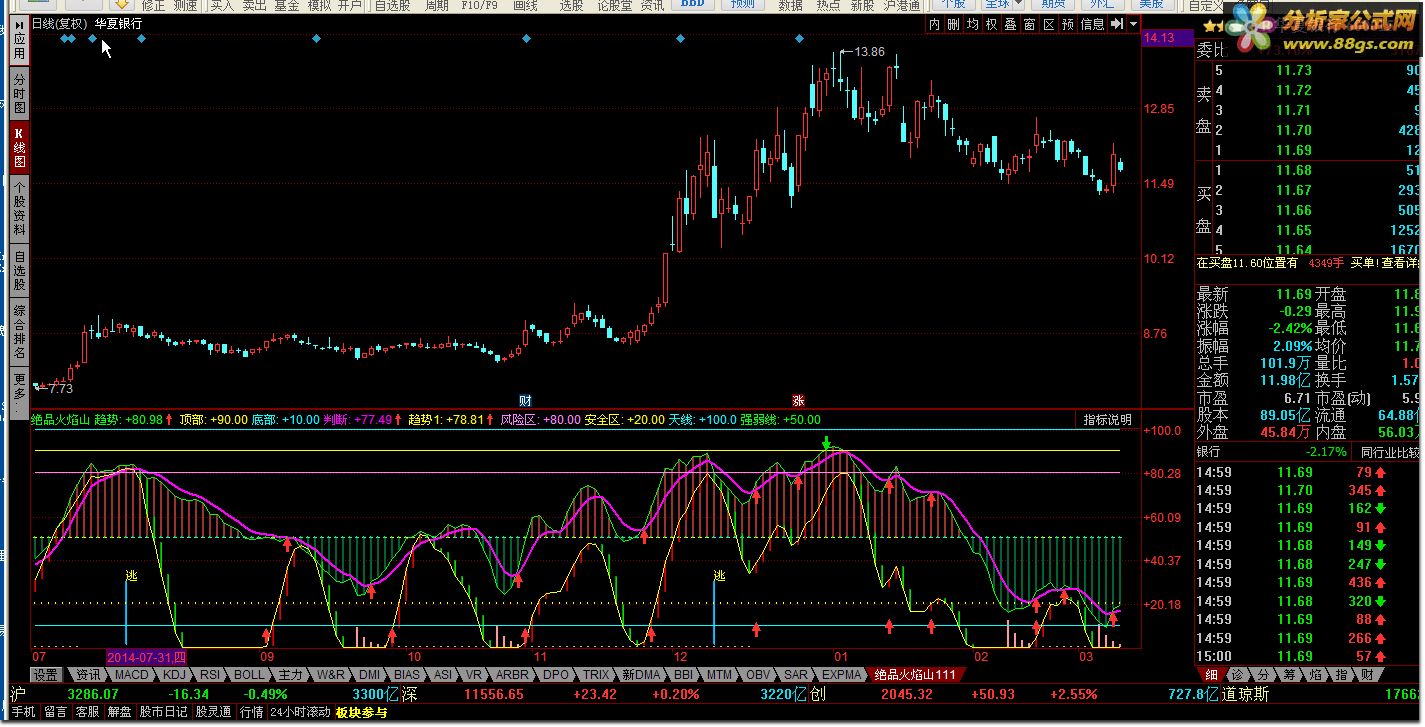Click the 均 moving-average toggle button

tap(972, 24)
